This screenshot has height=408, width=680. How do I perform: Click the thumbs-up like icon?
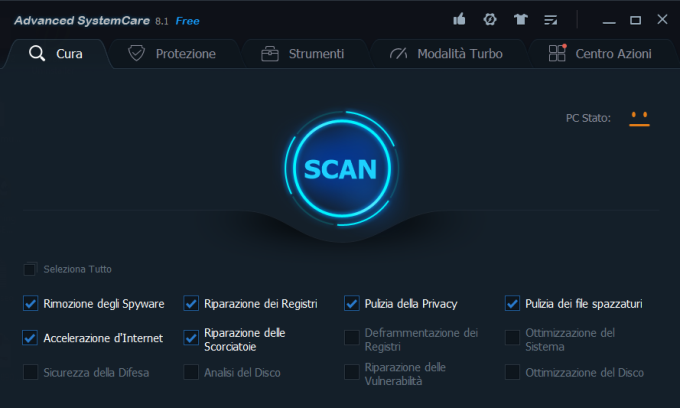click(459, 20)
